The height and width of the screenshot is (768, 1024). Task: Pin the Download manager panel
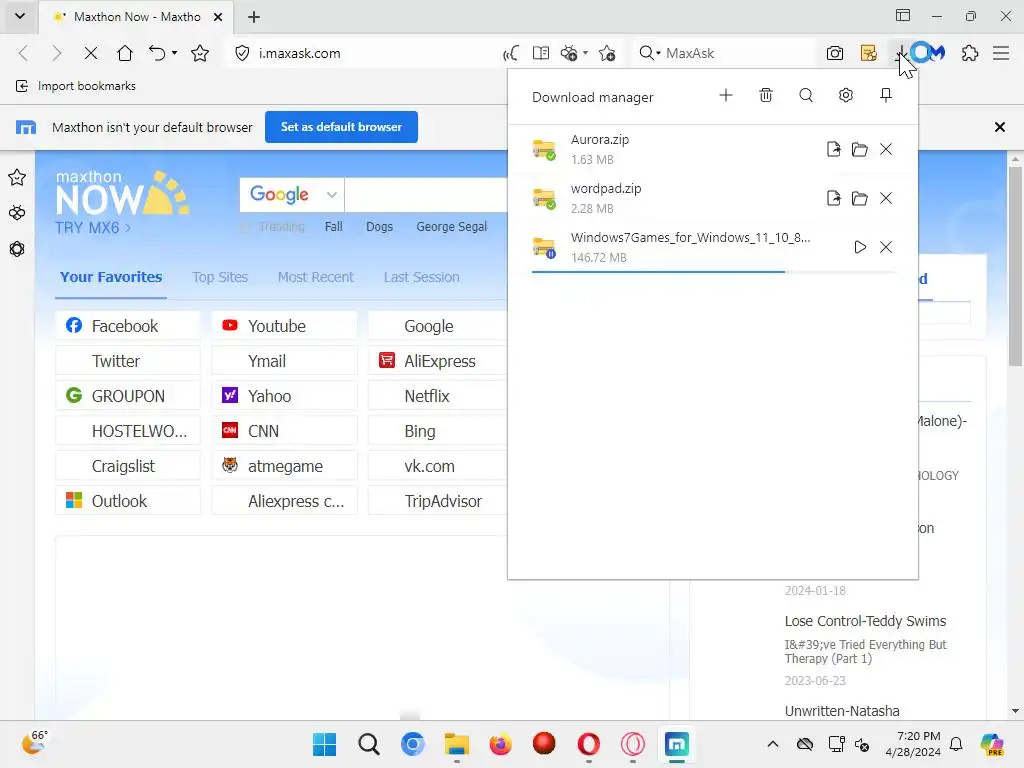click(x=886, y=95)
